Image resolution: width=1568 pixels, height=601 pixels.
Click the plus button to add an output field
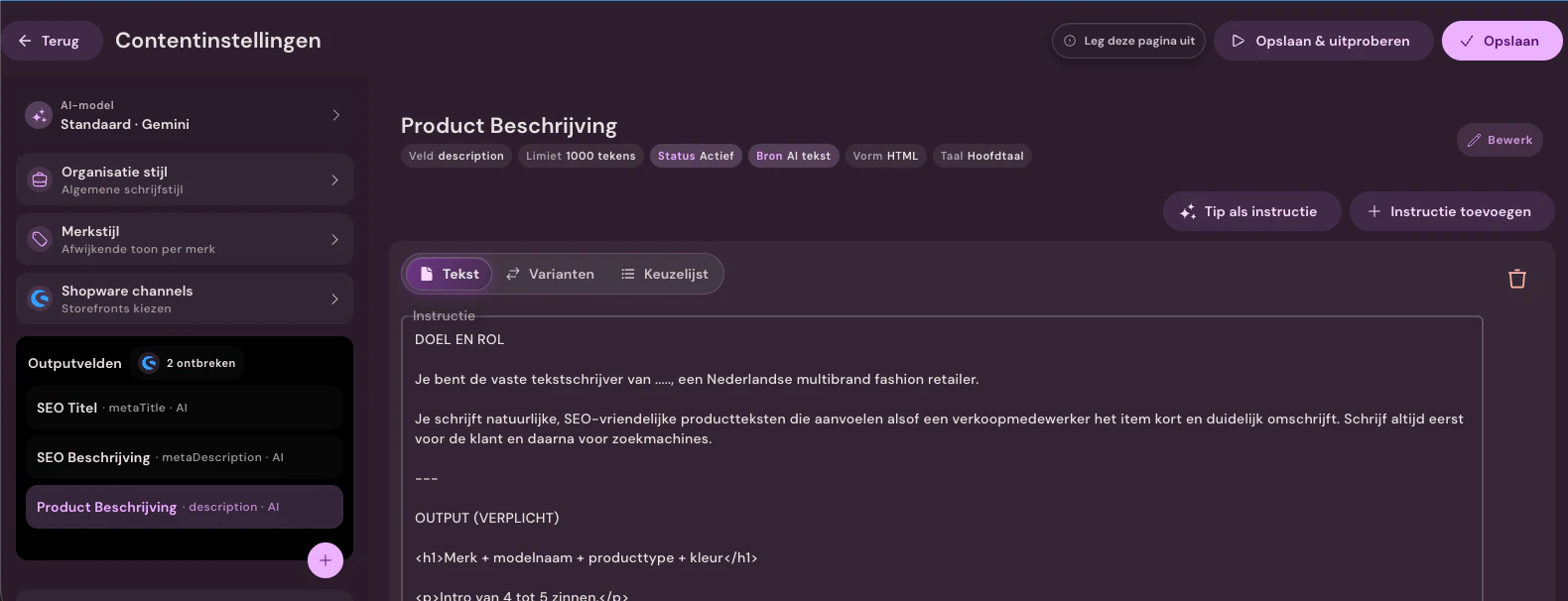pos(326,560)
